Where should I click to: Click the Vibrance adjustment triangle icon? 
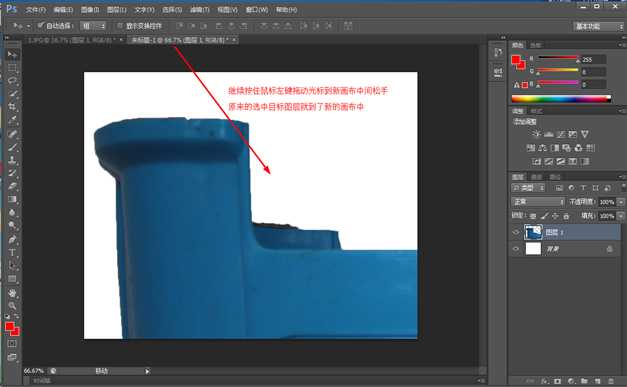pyautogui.click(x=585, y=134)
